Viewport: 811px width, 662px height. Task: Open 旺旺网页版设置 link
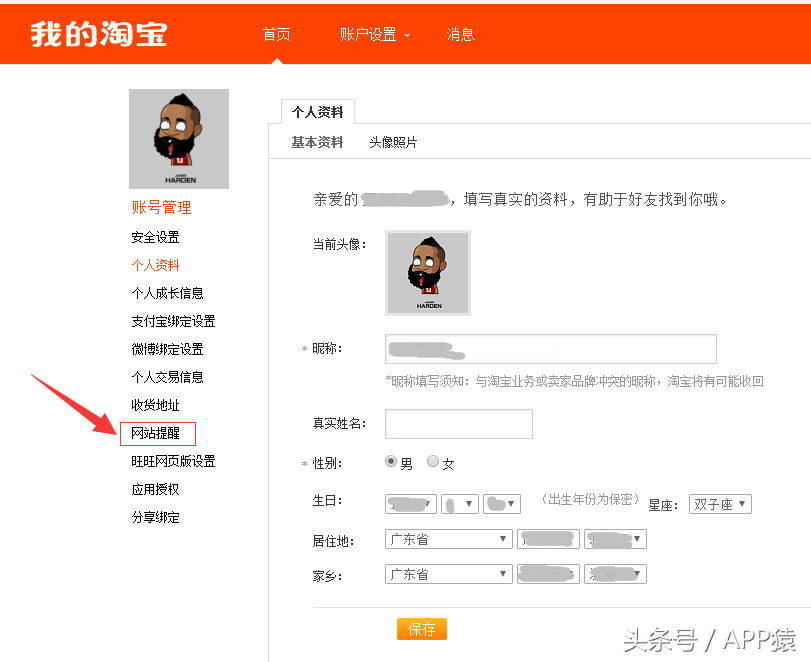(x=173, y=461)
